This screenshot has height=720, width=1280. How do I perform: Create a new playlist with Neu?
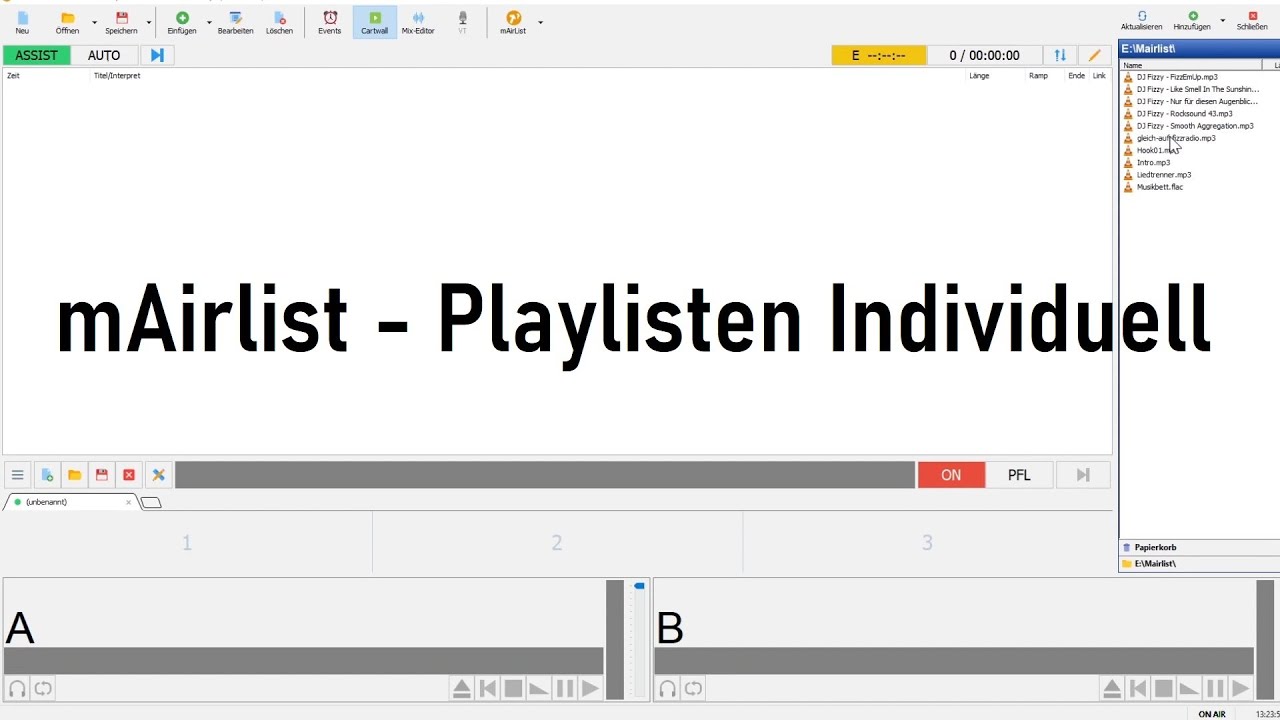(x=22, y=22)
